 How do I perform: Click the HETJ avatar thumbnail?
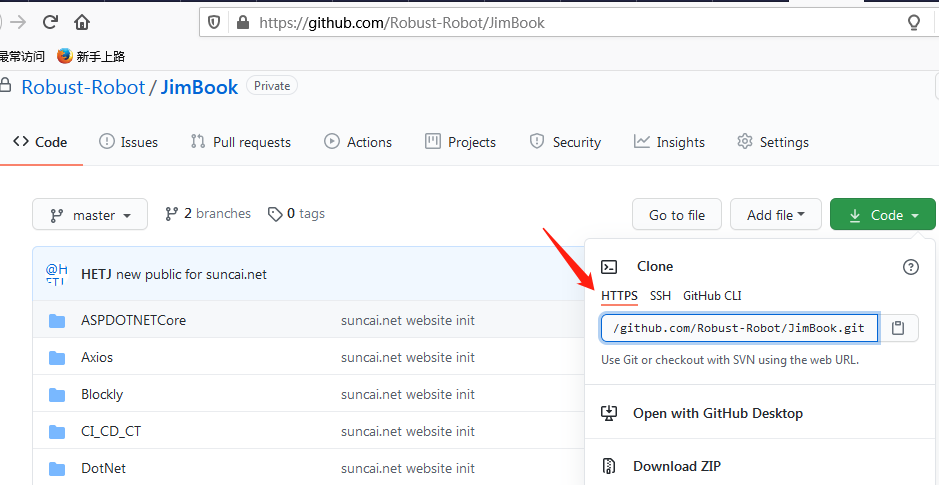tap(56, 274)
